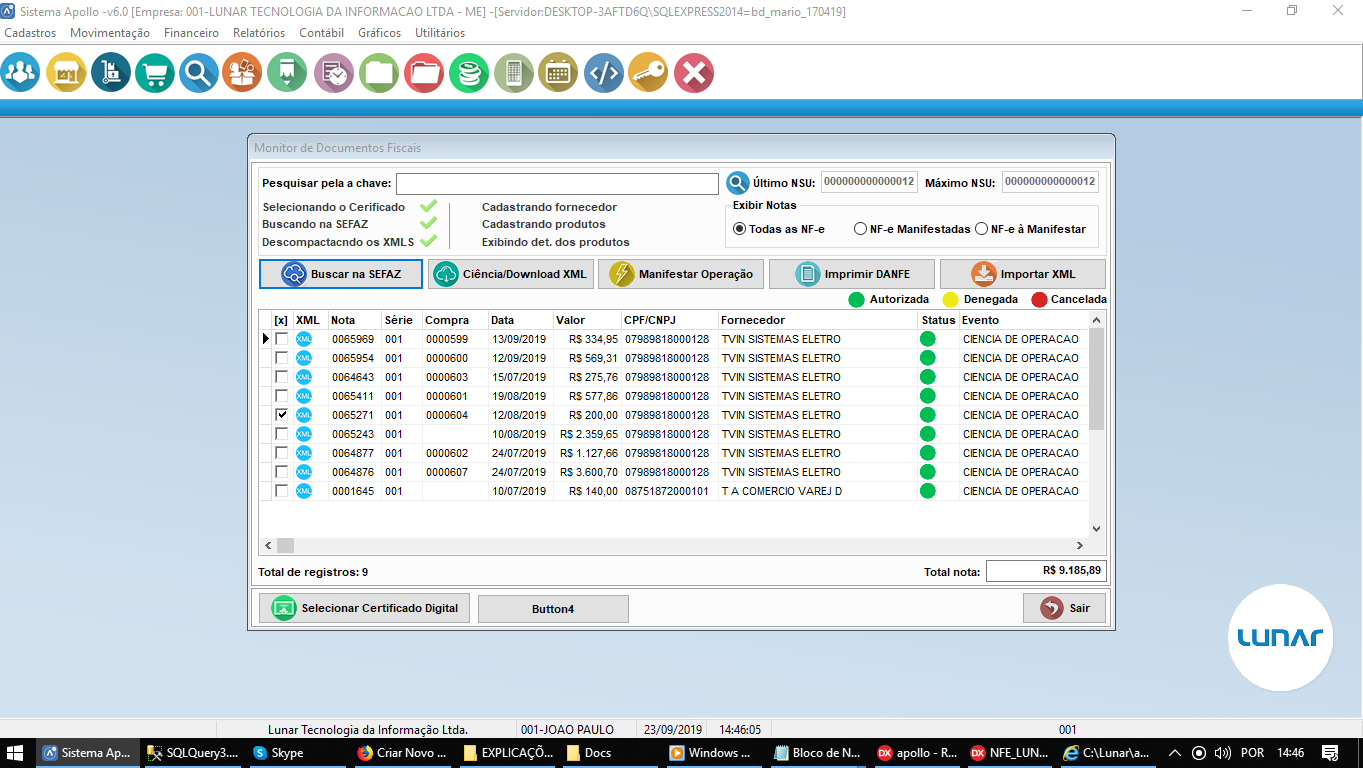Tick checkbox for nota 0065411
The image size is (1363, 768).
[282, 396]
